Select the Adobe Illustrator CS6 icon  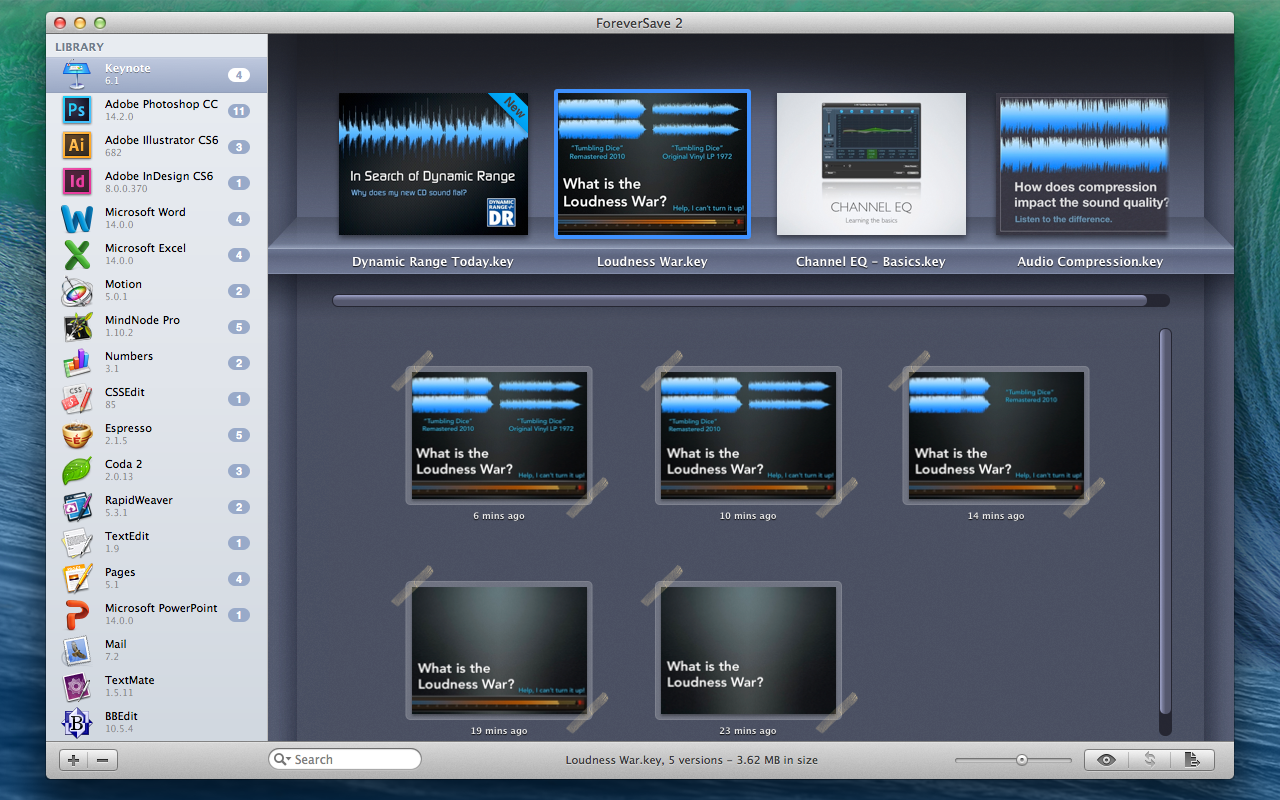coord(77,147)
